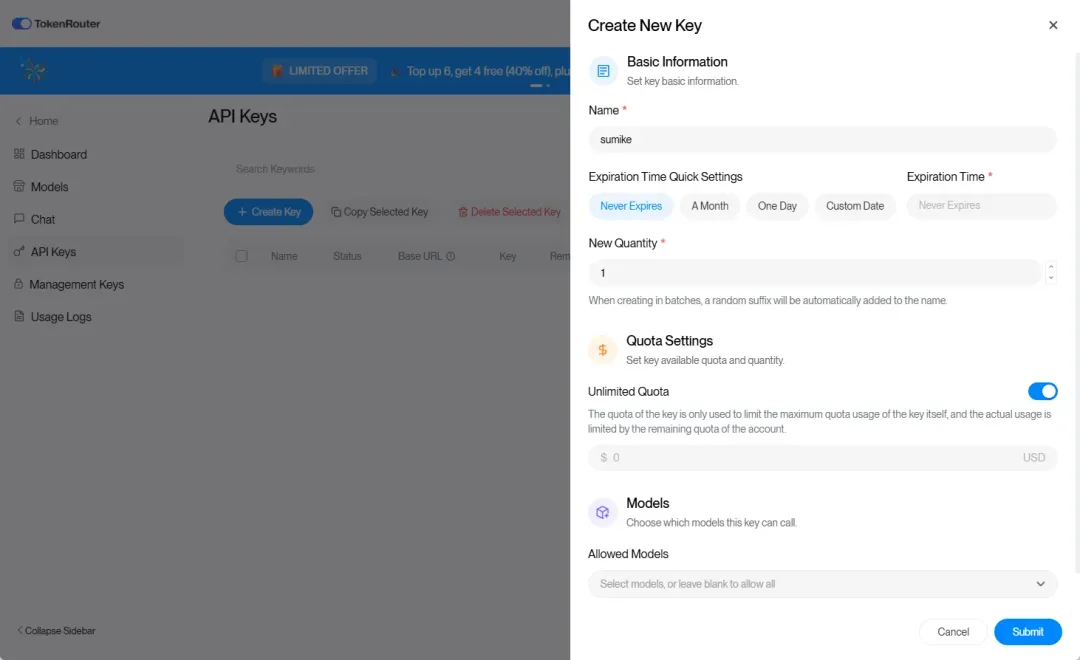Go to Home in the sidebar

43,121
